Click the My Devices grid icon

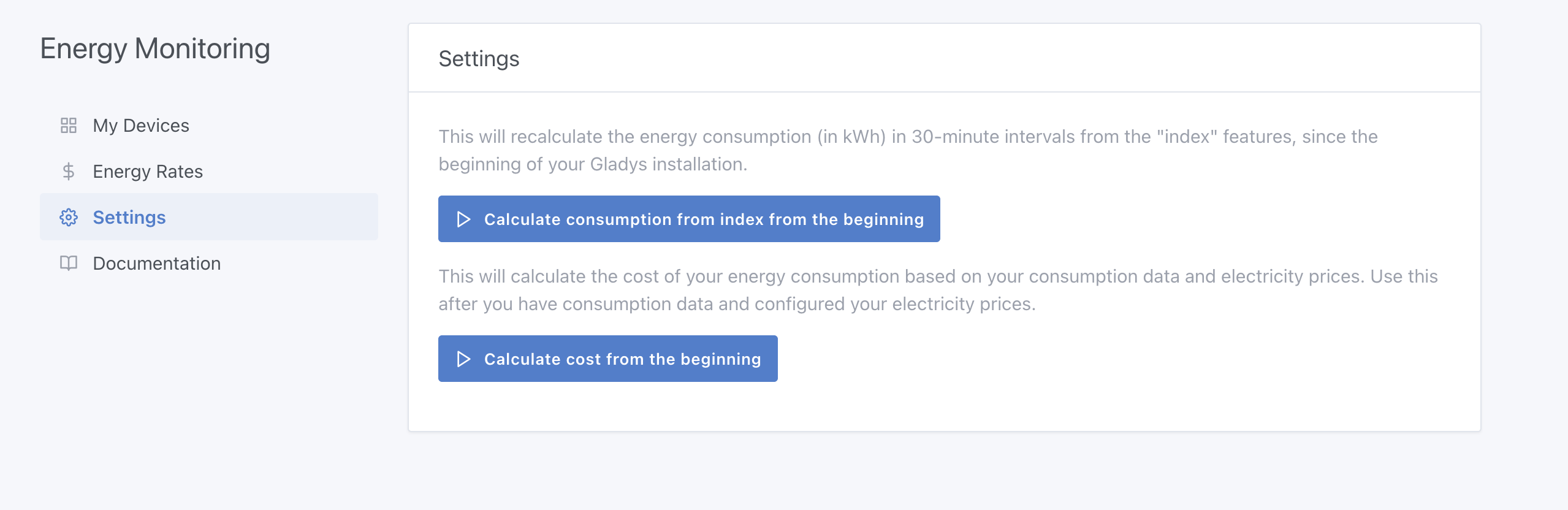click(x=69, y=126)
